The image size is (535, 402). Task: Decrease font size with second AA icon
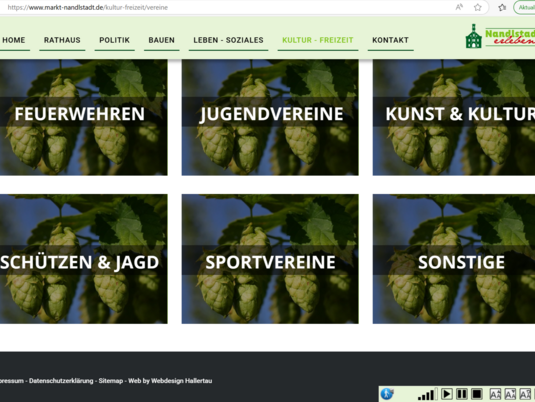click(510, 394)
